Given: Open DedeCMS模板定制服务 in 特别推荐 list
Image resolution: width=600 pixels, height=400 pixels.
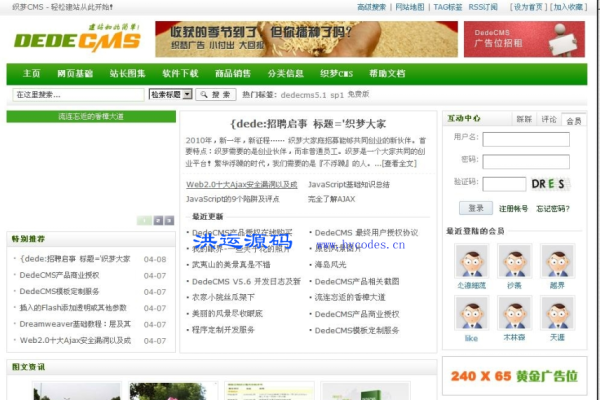Looking at the screenshot, I should (x=59, y=292).
